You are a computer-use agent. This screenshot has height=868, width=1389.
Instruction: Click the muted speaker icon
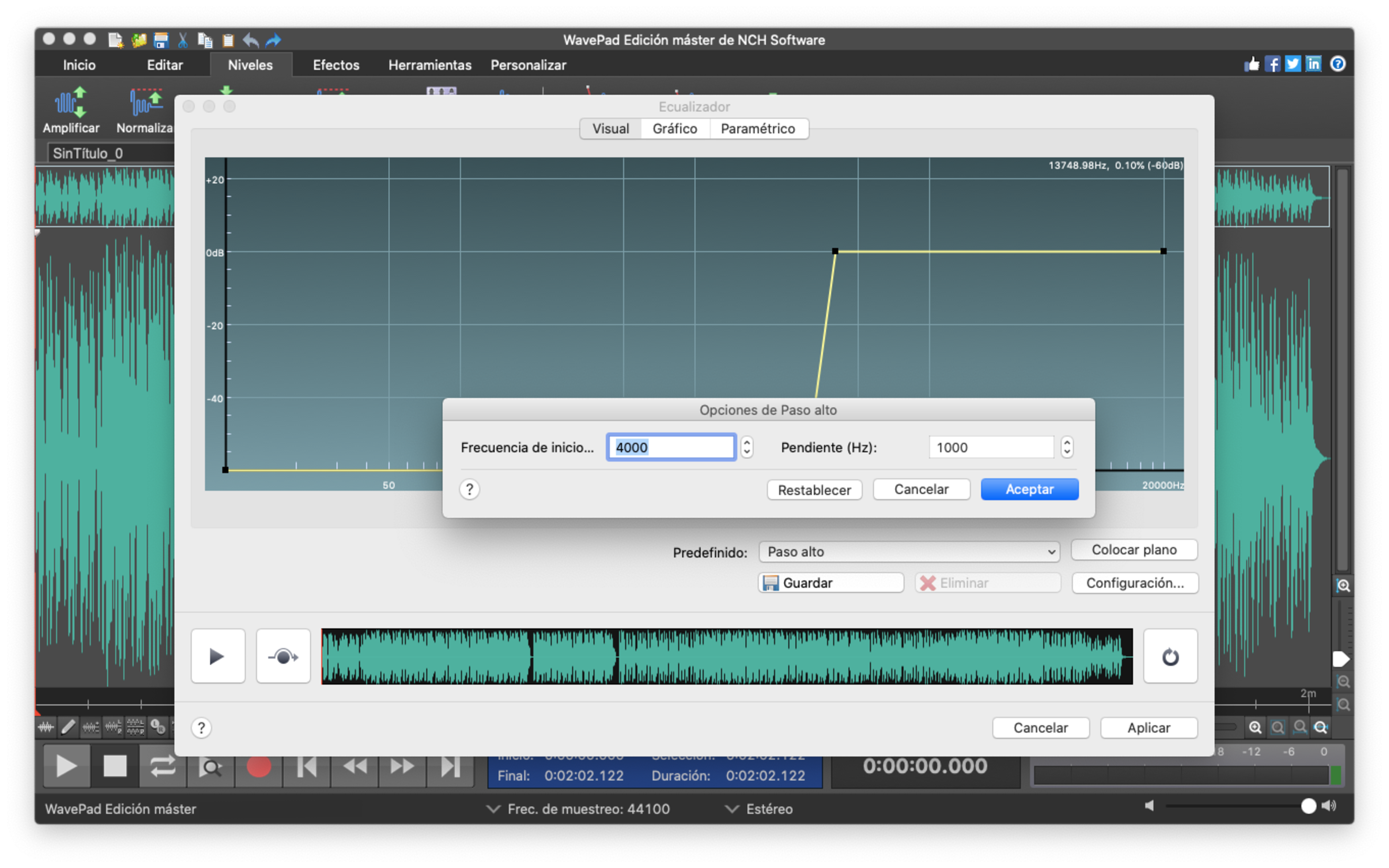coord(1149,806)
